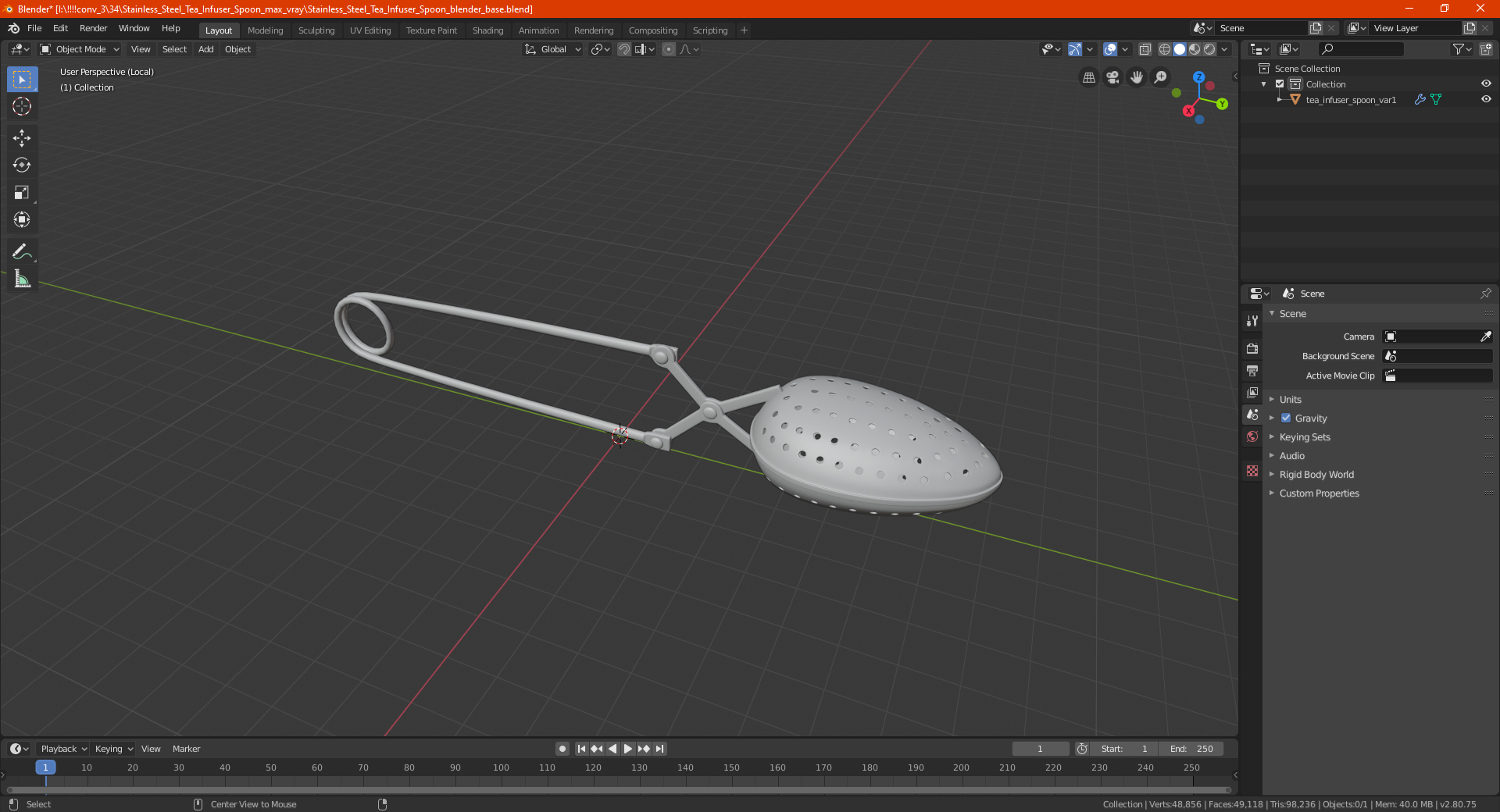Toggle X-ray mode
Viewport: 1500px width, 812px height.
click(1145, 49)
